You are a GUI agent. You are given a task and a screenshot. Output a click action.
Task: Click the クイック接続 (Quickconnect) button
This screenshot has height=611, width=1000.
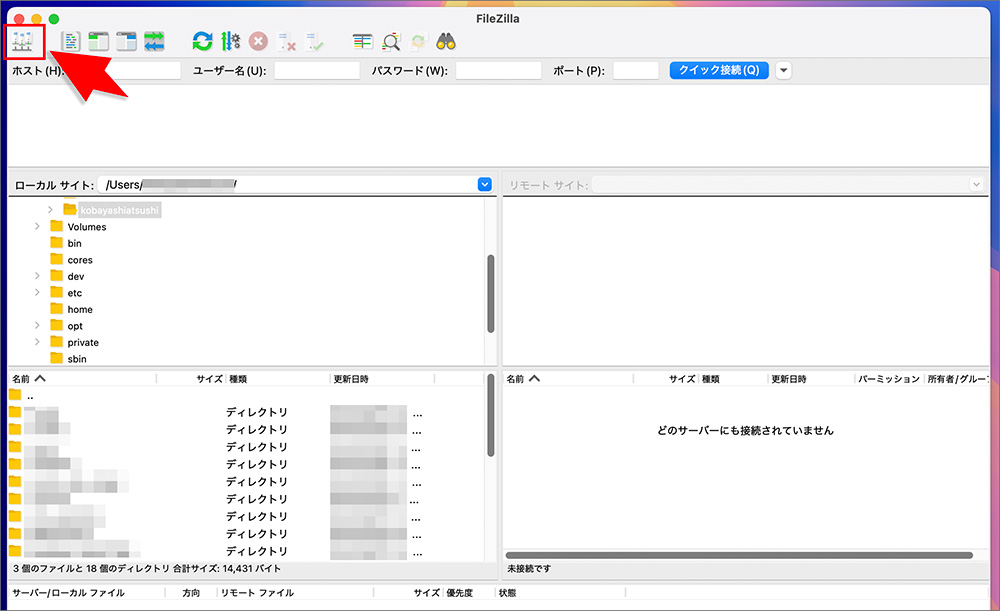pos(719,70)
